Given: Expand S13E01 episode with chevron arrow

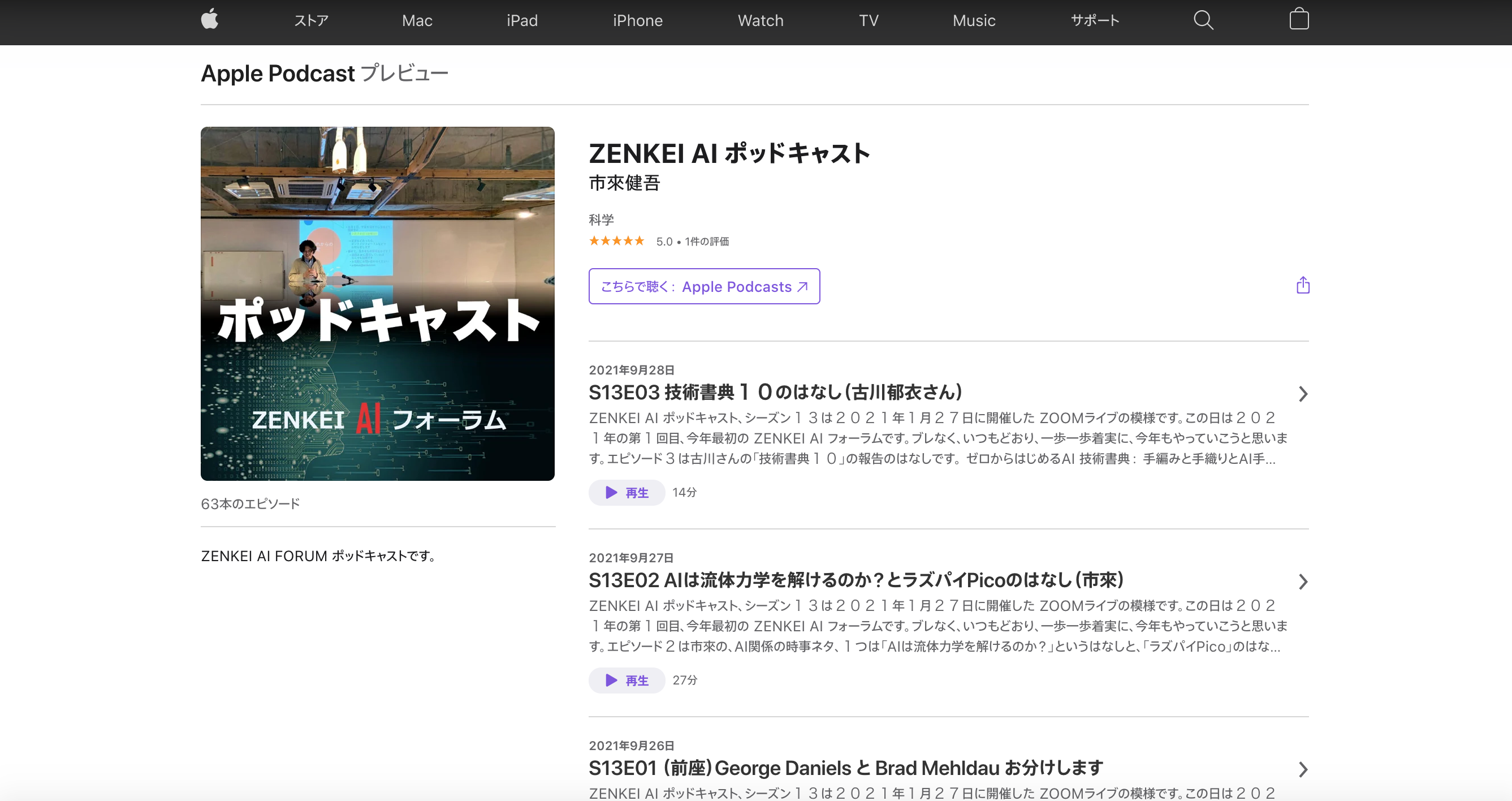Looking at the screenshot, I should click(x=1302, y=770).
